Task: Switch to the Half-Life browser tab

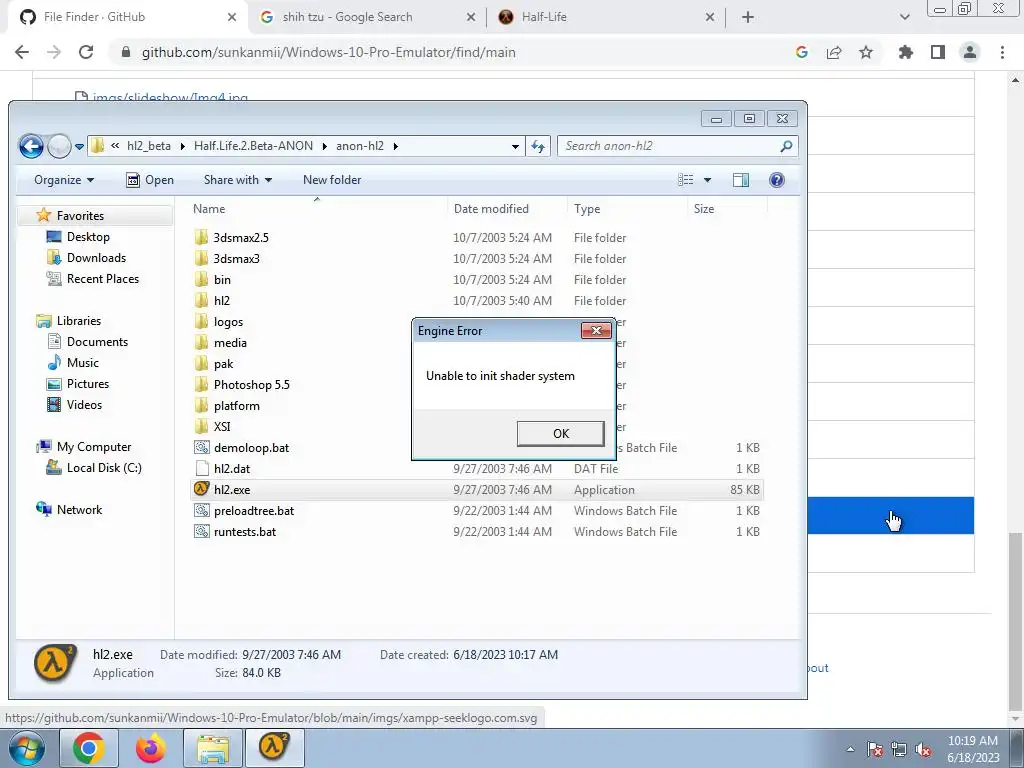Action: 544,17
